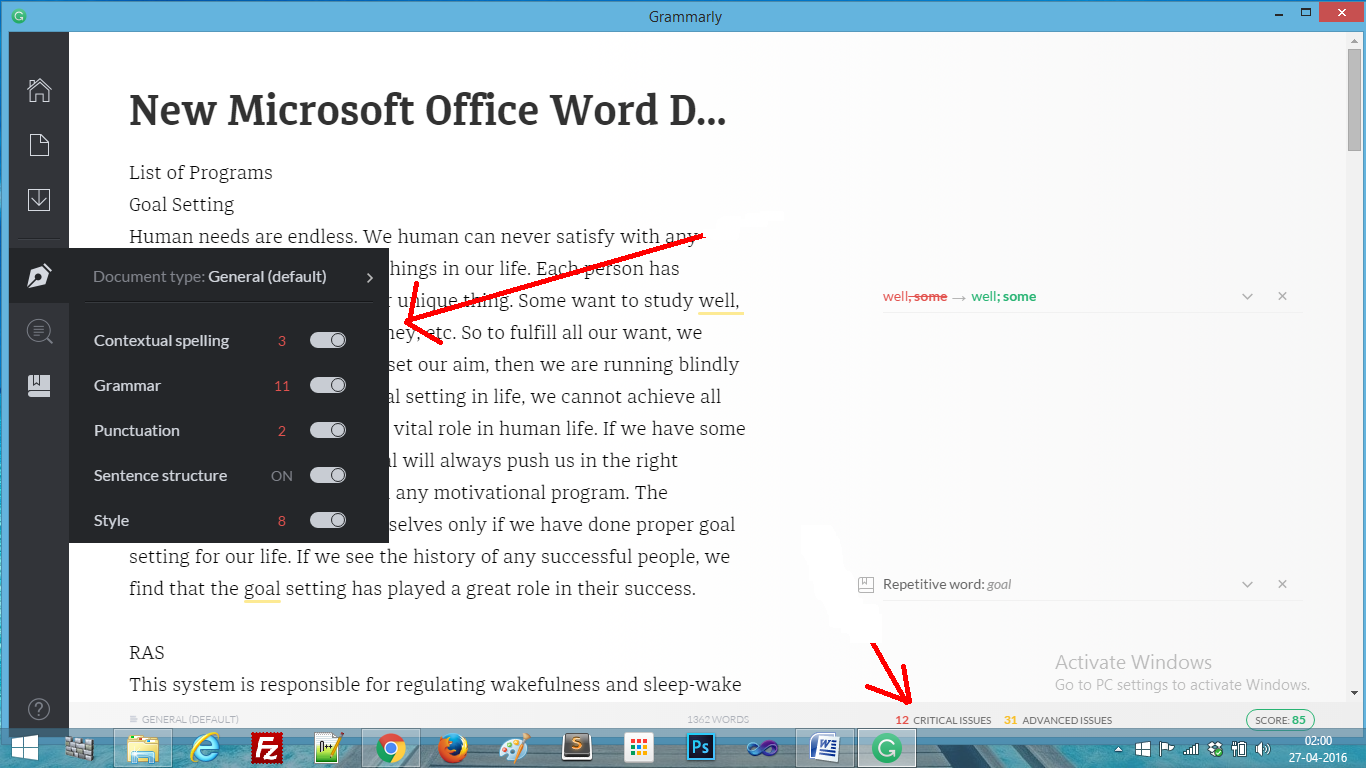The height and width of the screenshot is (768, 1366).
Task: Click the document title heading
Action: coord(428,110)
